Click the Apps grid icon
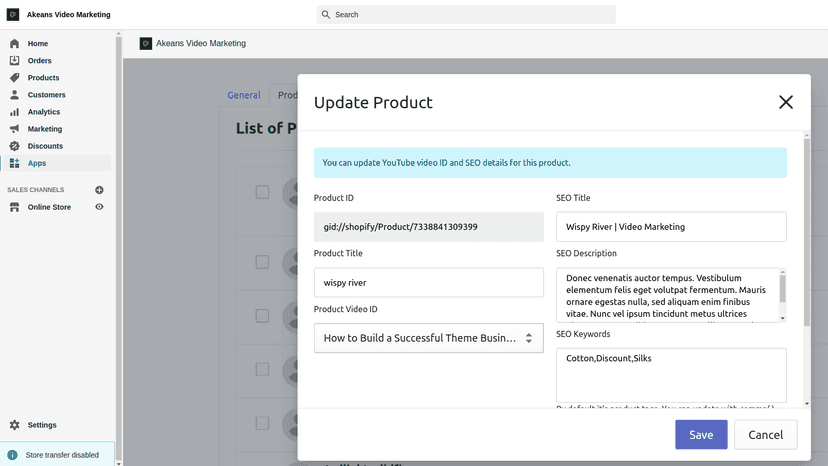The image size is (828, 466). 14,163
